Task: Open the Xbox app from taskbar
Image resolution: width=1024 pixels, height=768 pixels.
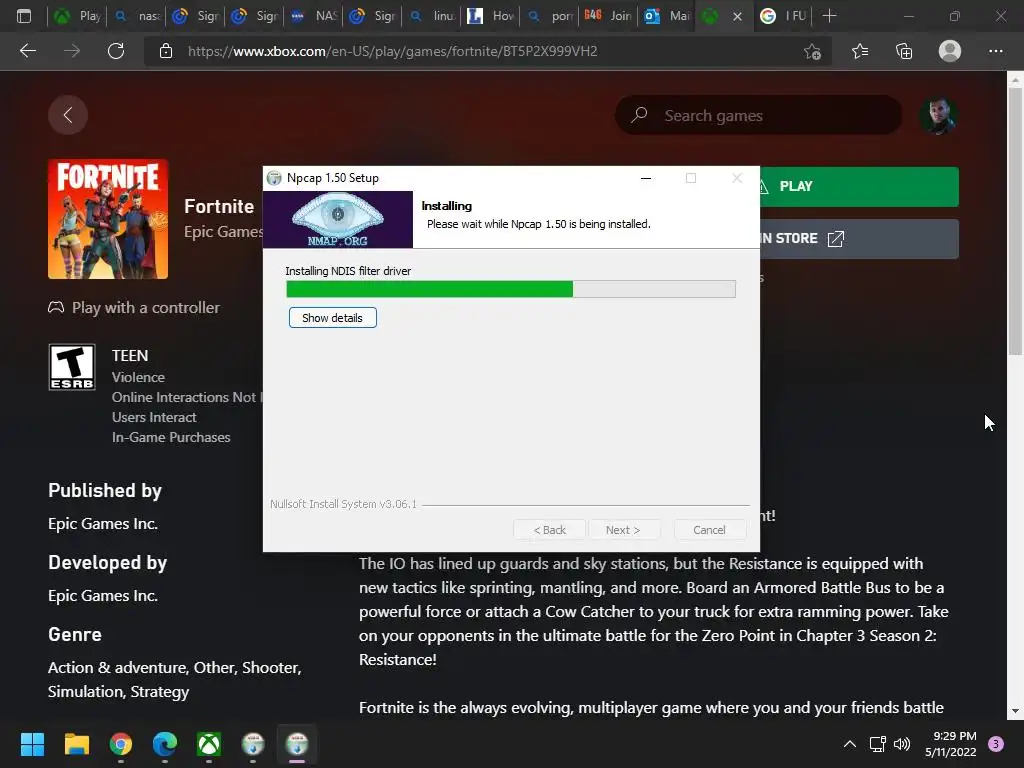Action: (x=209, y=744)
